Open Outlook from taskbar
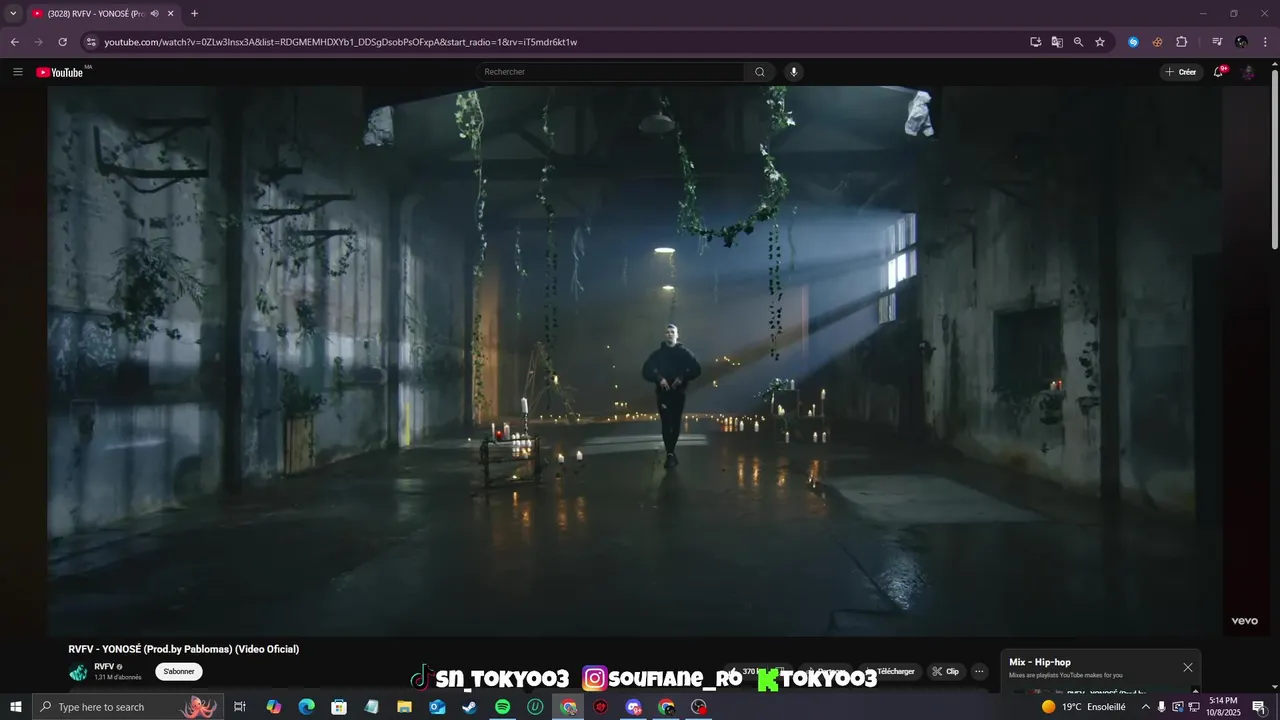This screenshot has width=1280, height=720. (x=437, y=707)
